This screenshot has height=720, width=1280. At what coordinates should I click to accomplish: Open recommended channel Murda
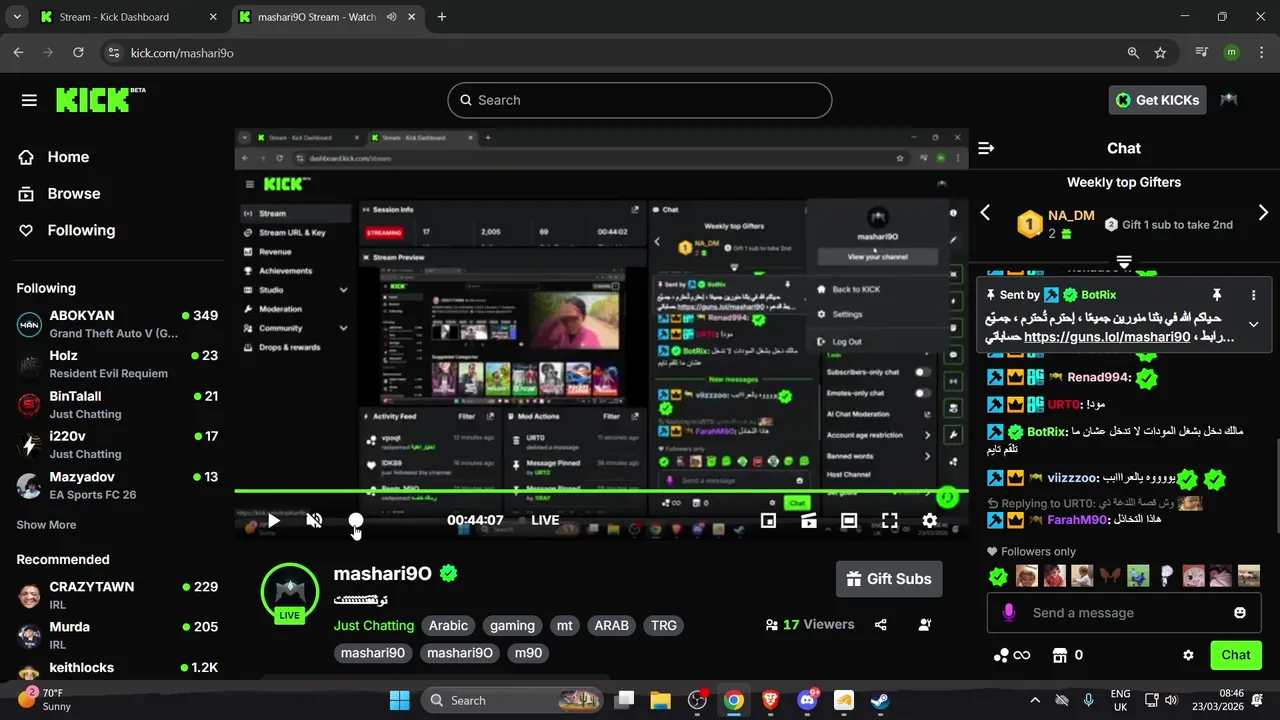[x=117, y=636]
